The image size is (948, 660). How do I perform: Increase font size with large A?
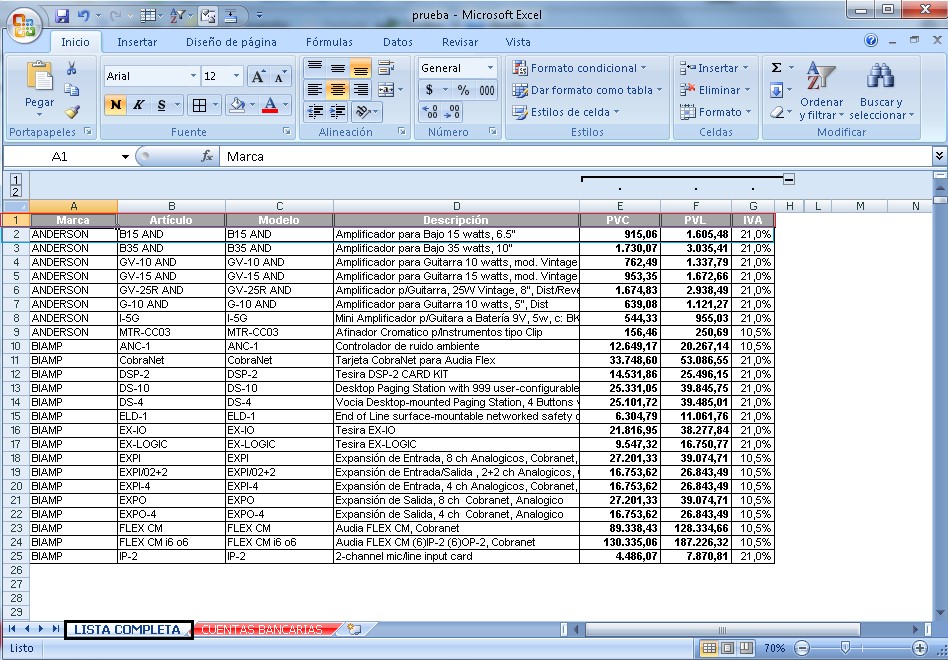click(258, 76)
